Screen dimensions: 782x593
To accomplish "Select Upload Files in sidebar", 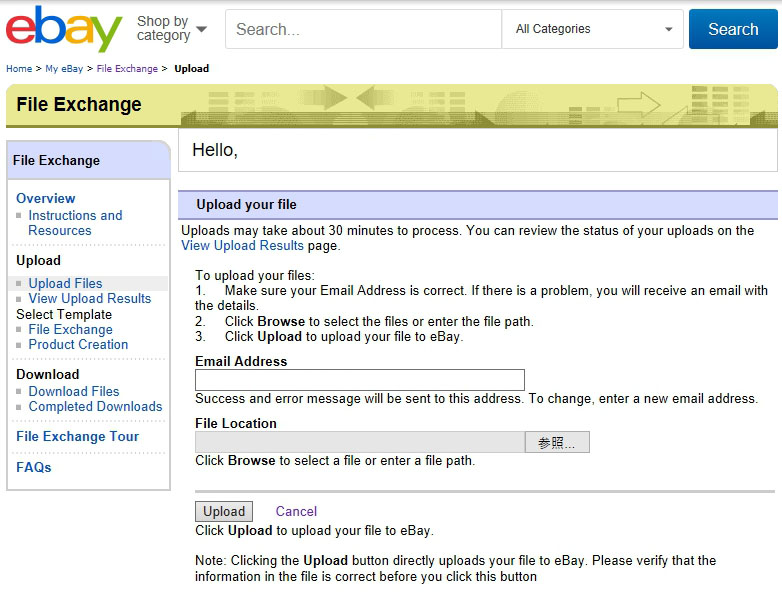I will coord(65,283).
